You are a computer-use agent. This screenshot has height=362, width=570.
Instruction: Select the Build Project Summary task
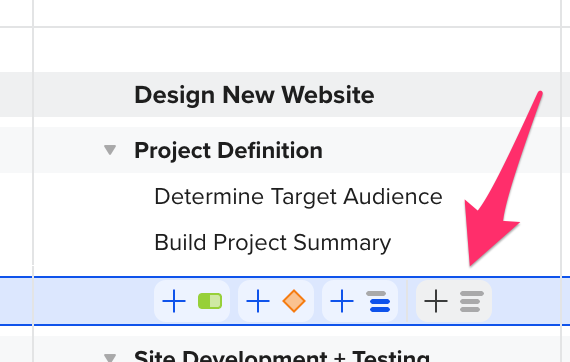tap(273, 242)
